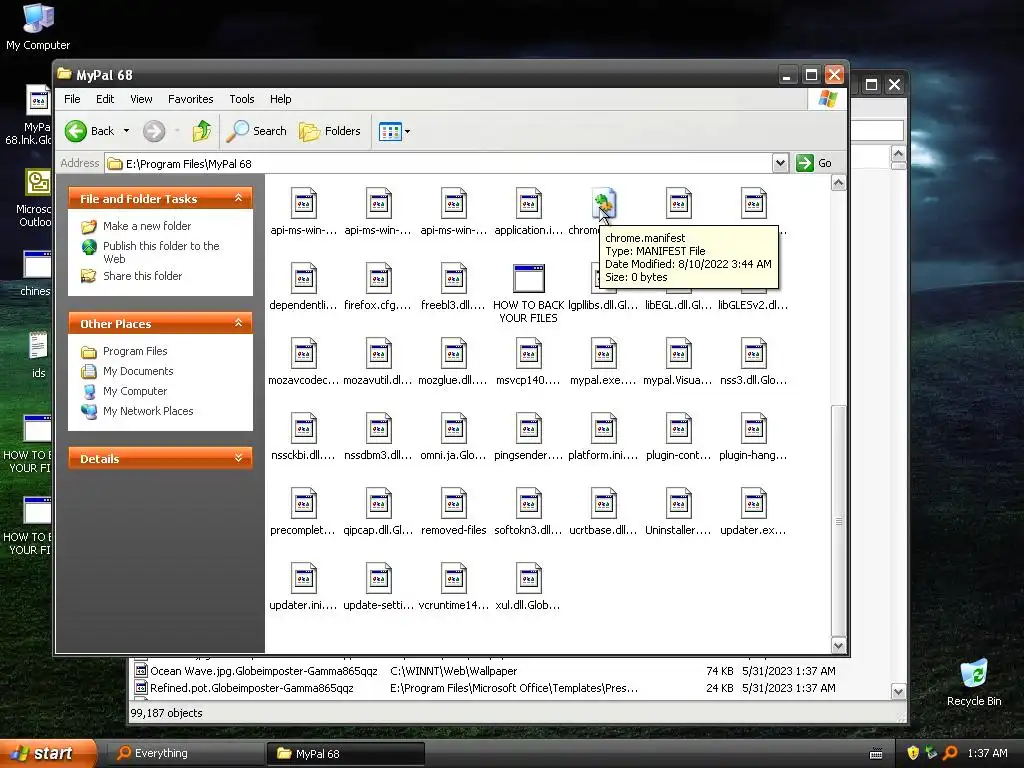
Task: Select the chrome.manifest file icon
Action: point(603,203)
